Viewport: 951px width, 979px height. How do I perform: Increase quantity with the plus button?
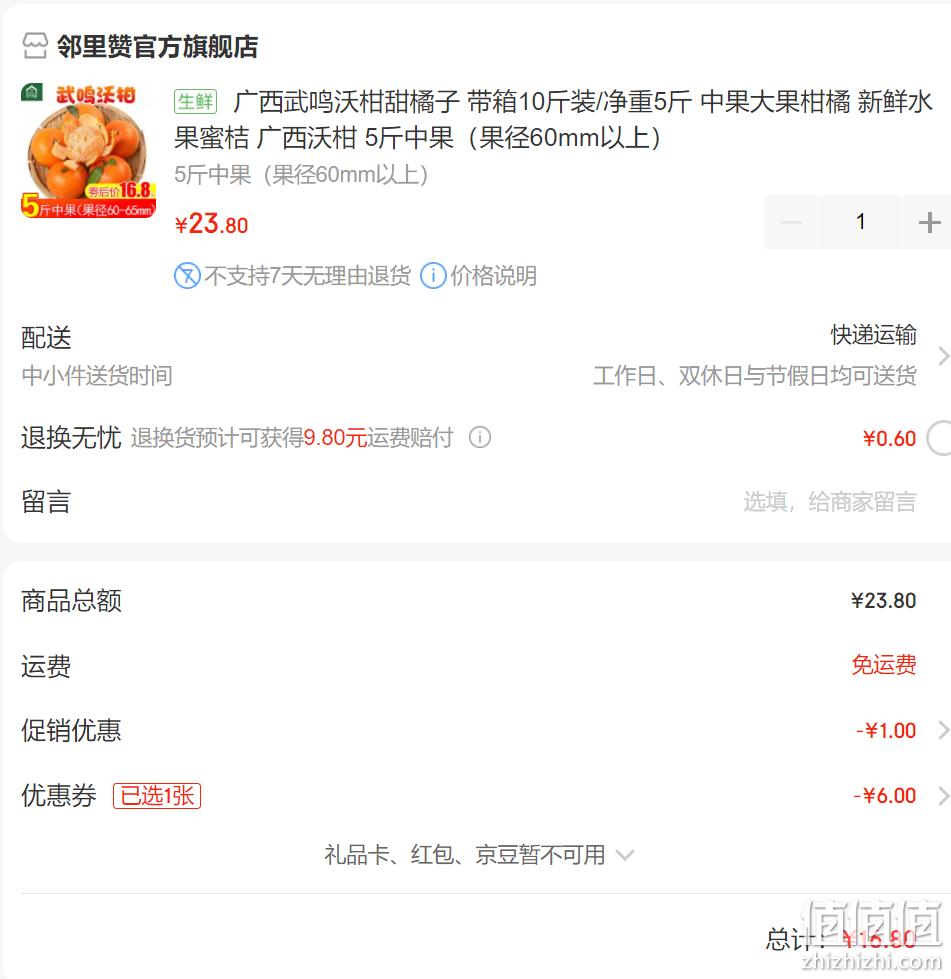coord(929,222)
